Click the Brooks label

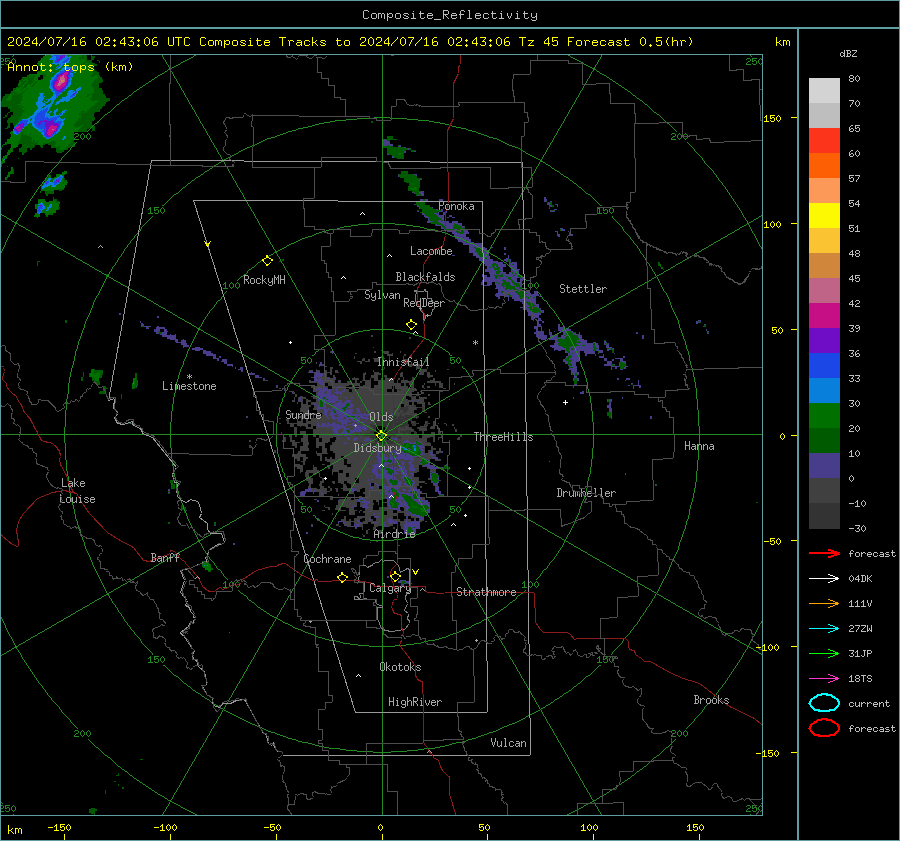711,700
